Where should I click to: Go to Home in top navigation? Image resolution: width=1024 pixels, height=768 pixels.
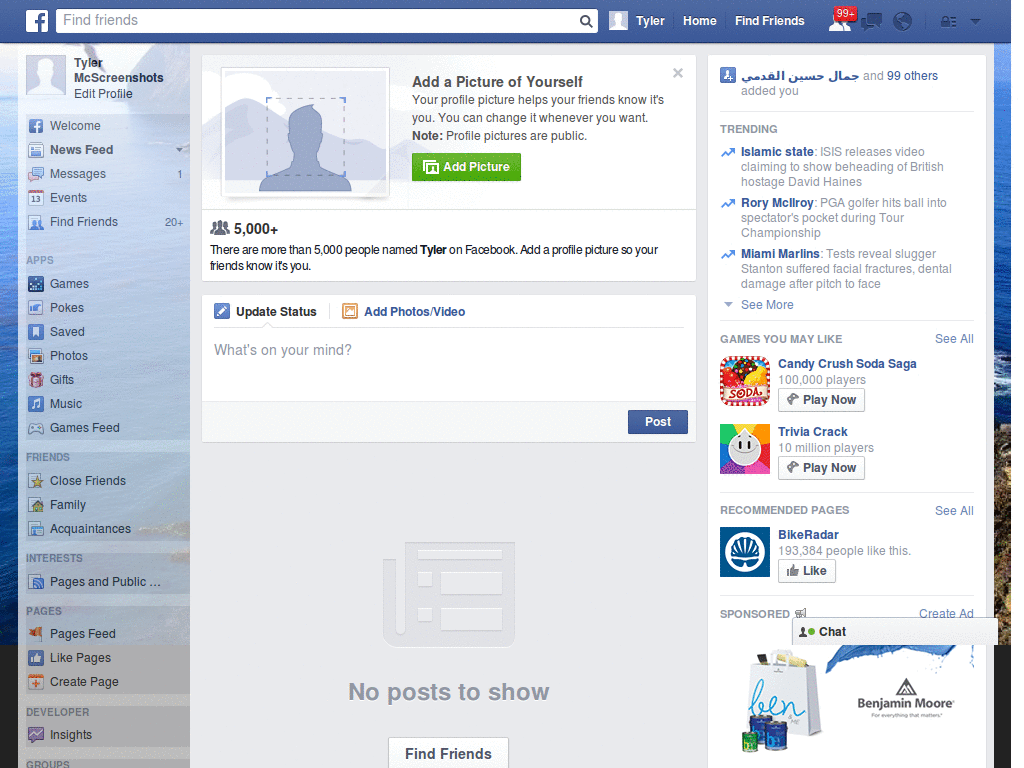(699, 21)
